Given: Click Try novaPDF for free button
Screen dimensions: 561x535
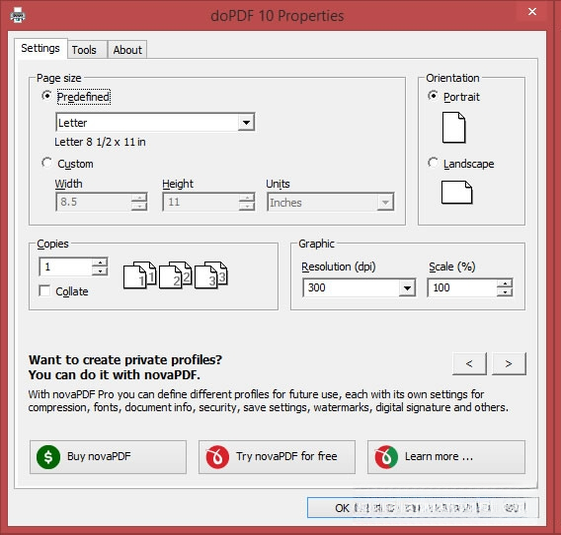Looking at the screenshot, I should pos(277,457).
